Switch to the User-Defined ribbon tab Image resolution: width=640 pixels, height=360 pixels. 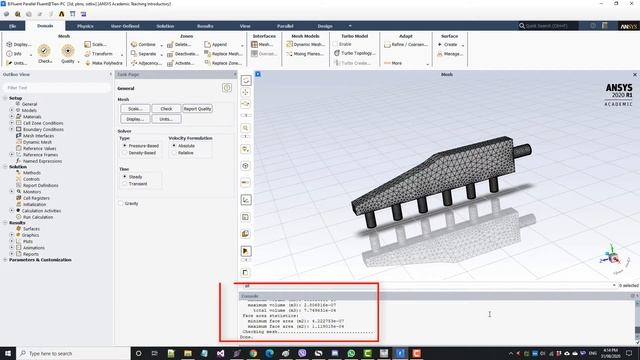point(125,26)
